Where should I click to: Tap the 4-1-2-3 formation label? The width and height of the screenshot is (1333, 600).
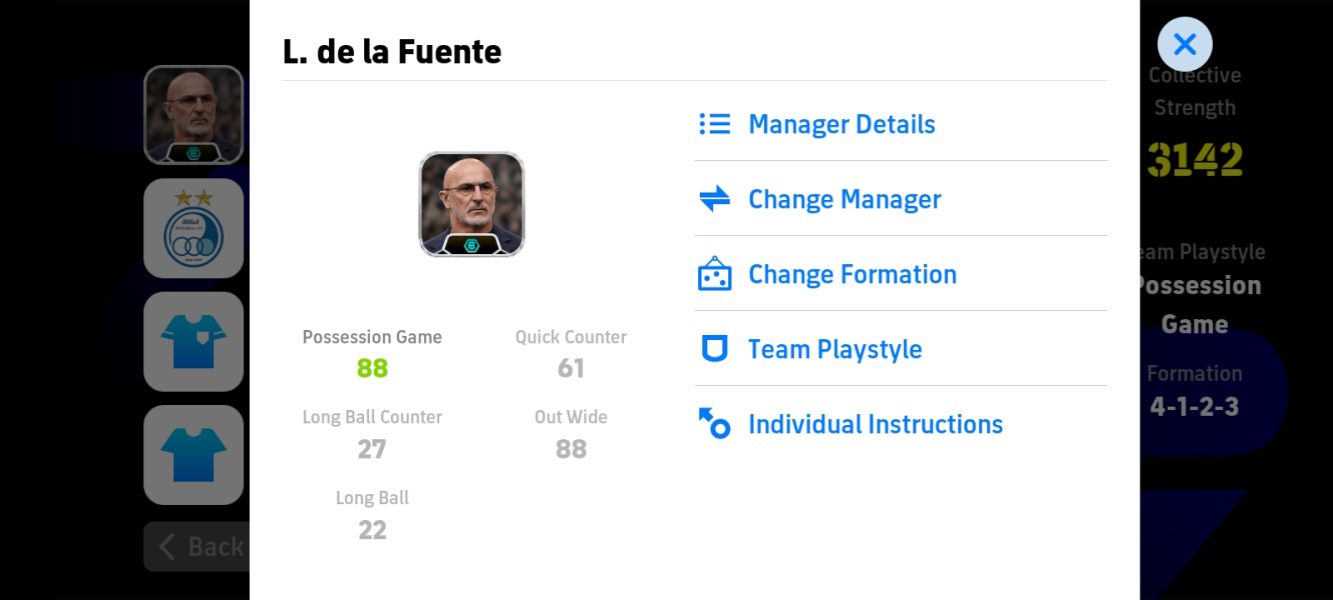[x=1194, y=407]
